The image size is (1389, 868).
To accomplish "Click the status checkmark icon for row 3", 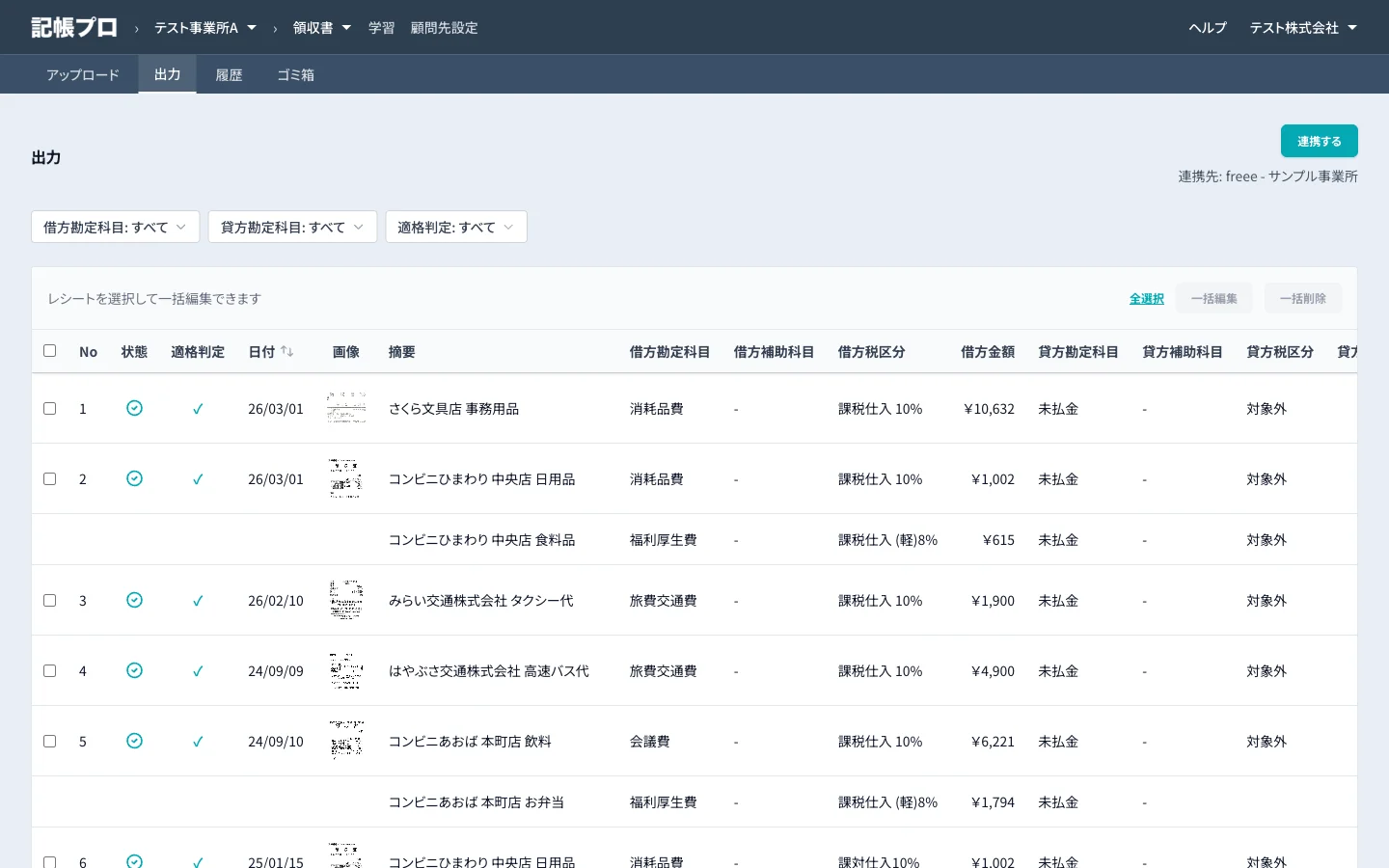I will [134, 600].
